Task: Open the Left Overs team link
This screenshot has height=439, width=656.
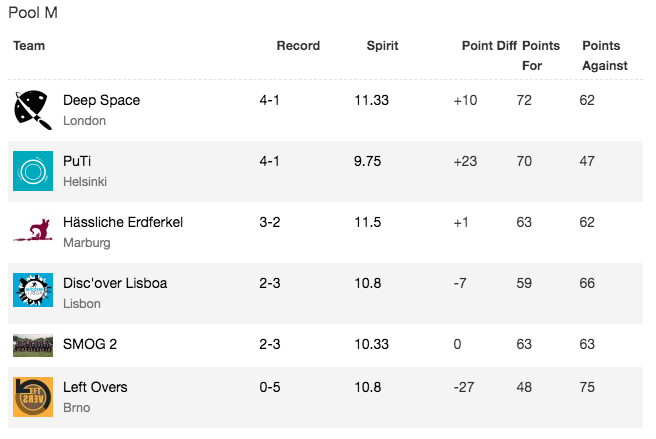Action: 95,387
